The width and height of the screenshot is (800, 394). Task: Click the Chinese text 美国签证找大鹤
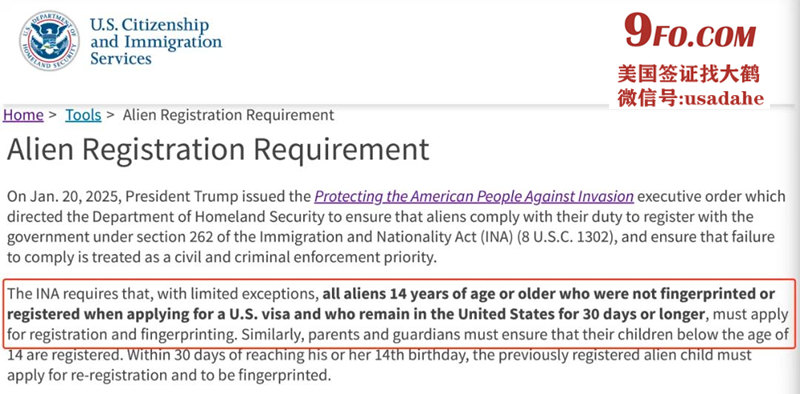689,74
